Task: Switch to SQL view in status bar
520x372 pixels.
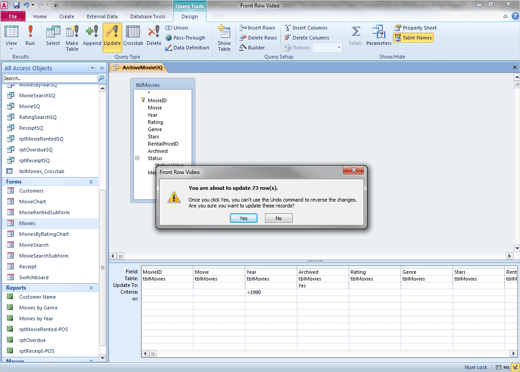Action: [506, 367]
